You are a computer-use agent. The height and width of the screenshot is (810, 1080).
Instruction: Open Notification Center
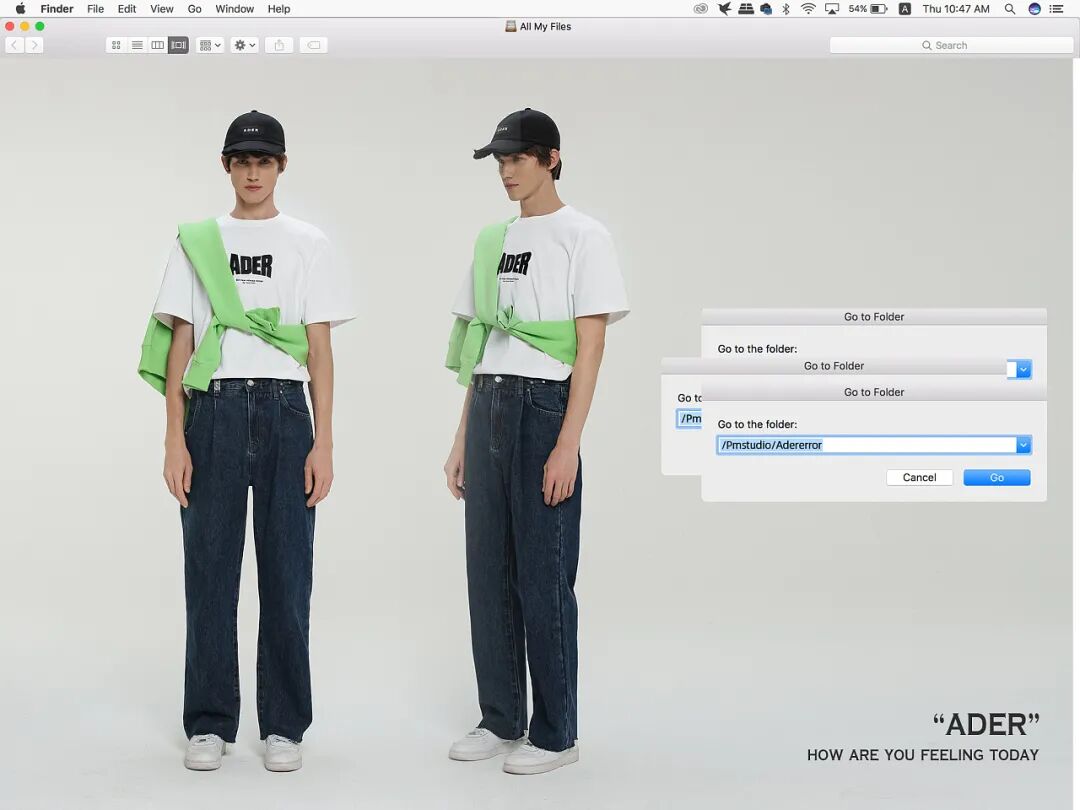tap(1056, 9)
